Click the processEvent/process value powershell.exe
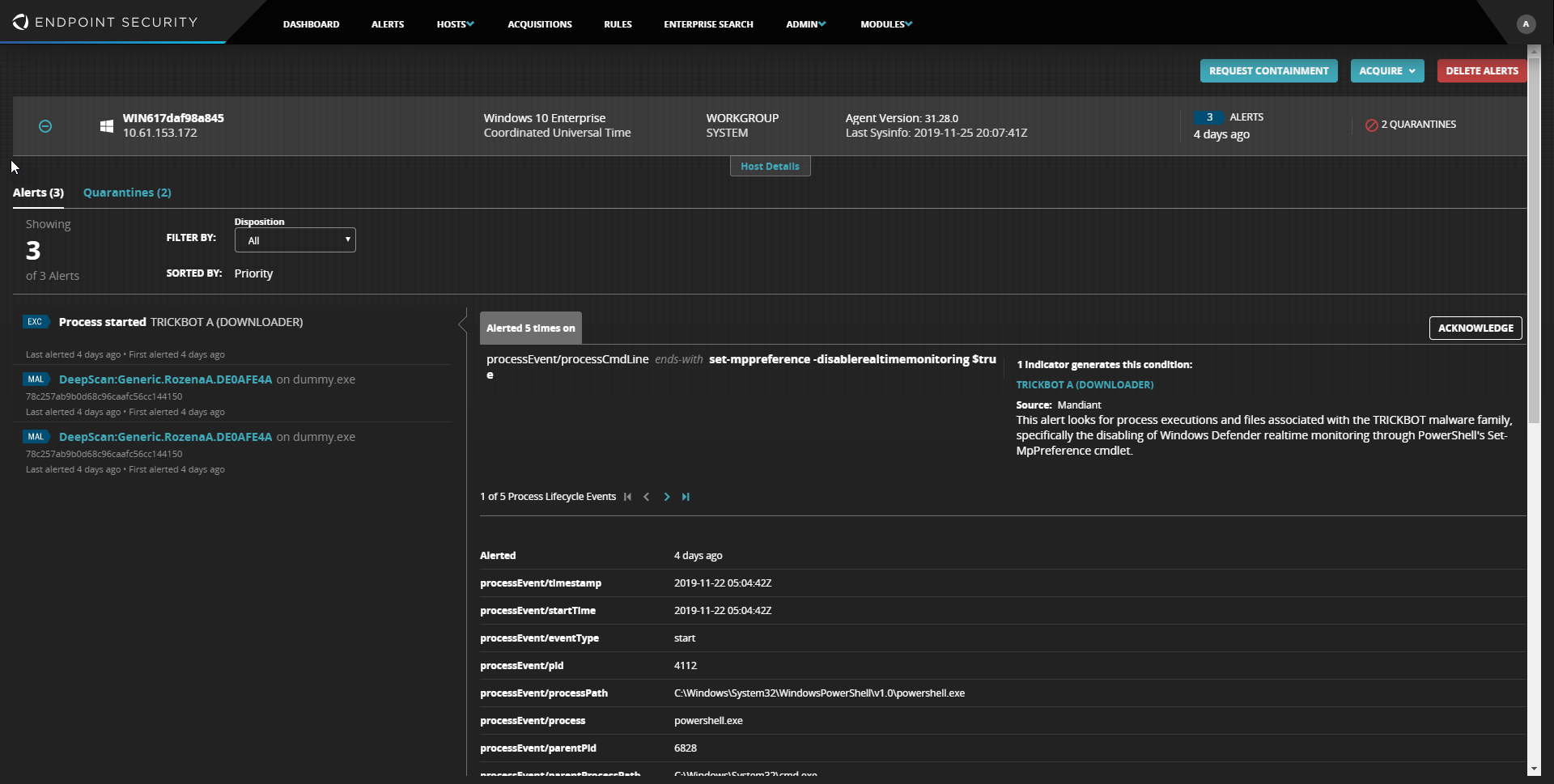 pos(708,721)
